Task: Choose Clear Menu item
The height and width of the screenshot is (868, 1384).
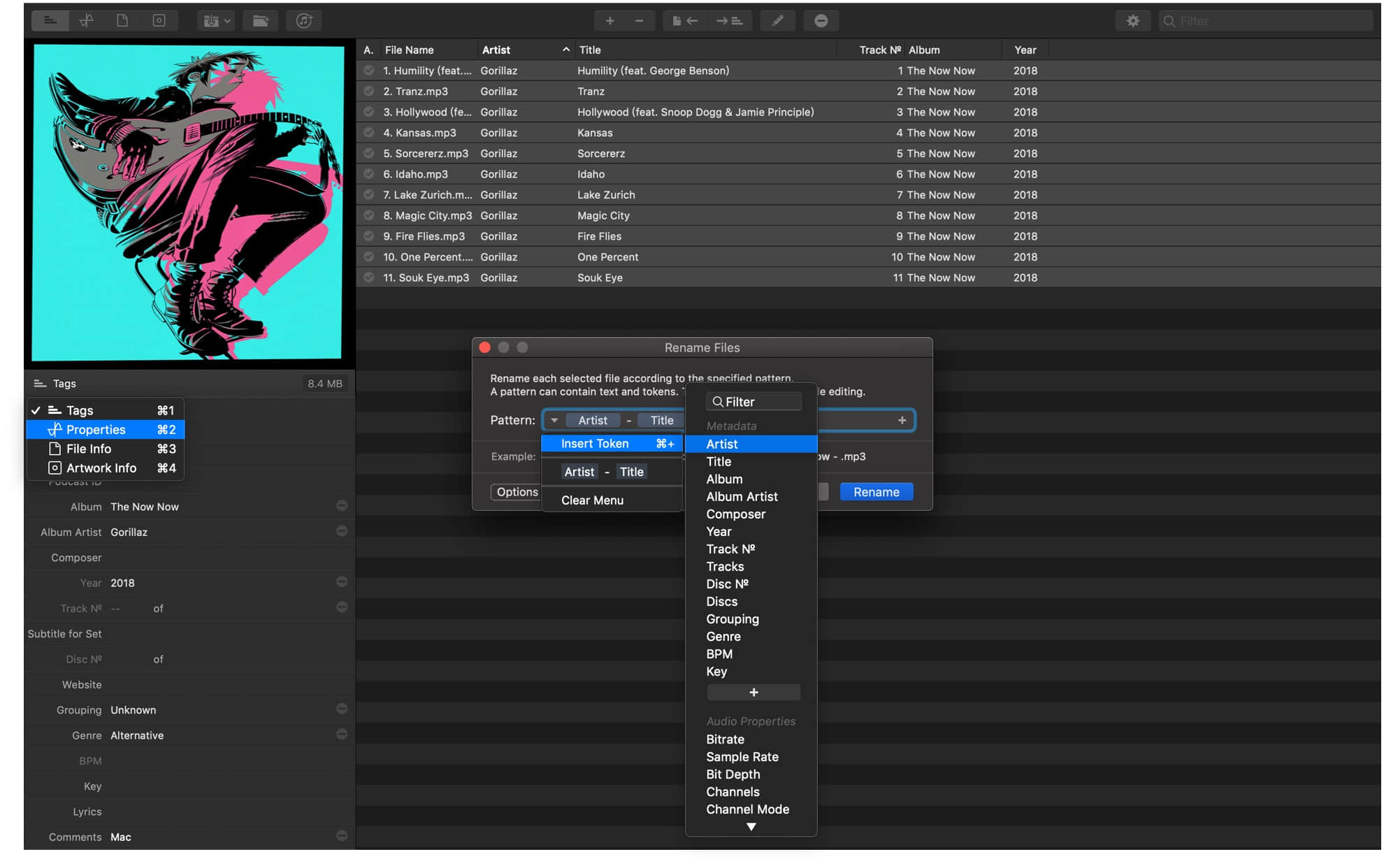Action: pyautogui.click(x=612, y=500)
